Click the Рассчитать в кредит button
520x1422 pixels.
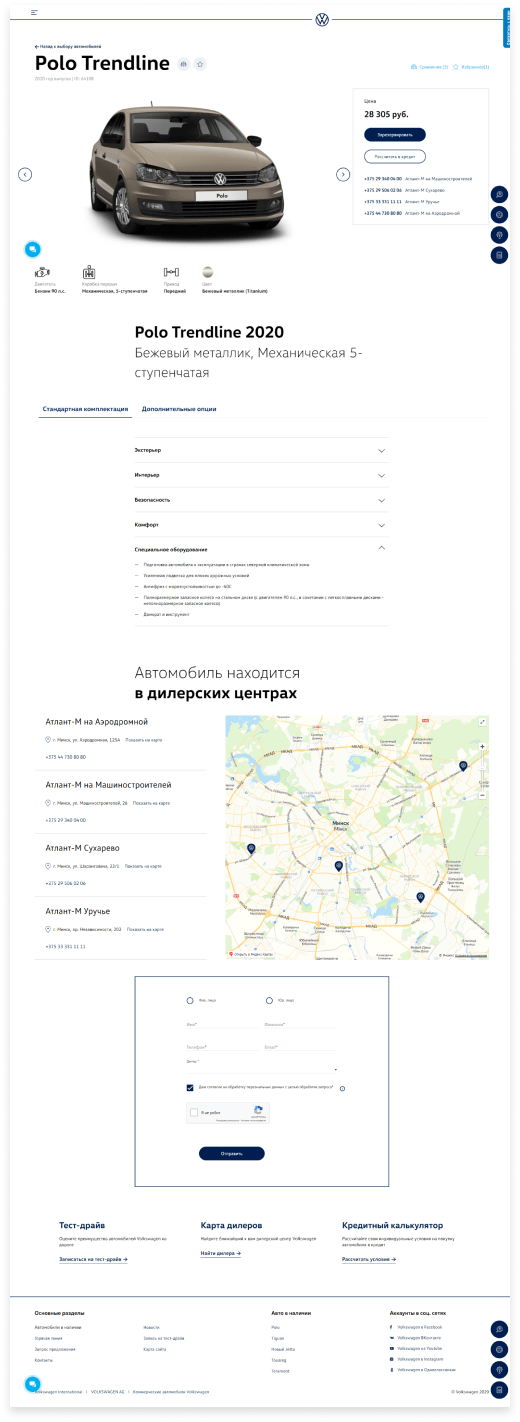395,156
